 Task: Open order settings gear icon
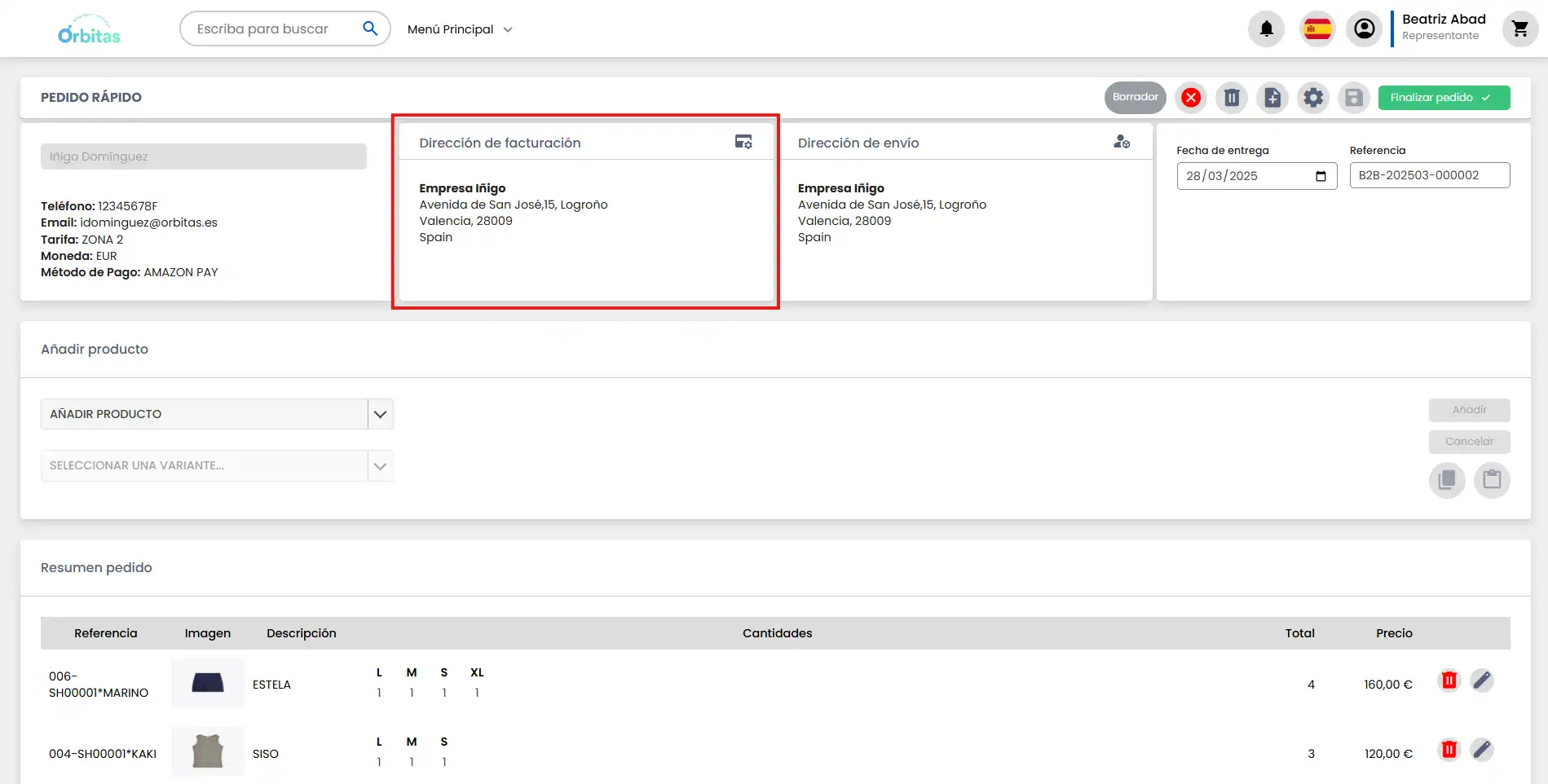pos(1313,98)
